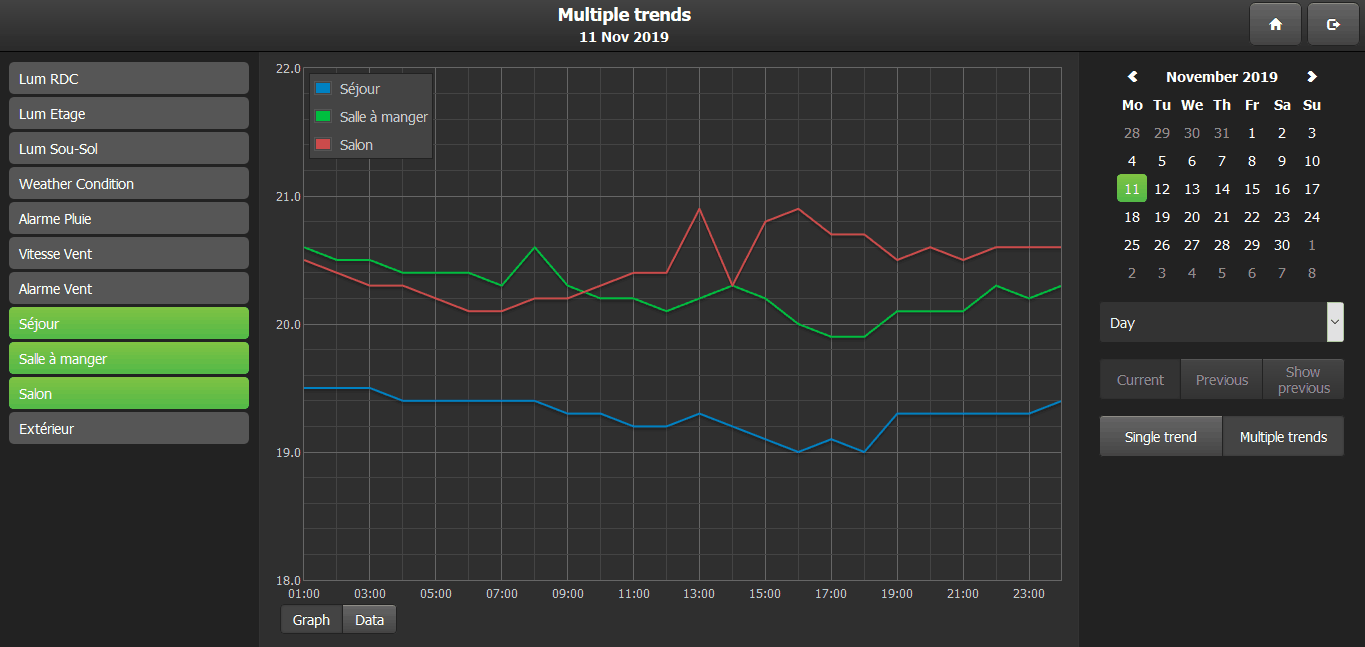The height and width of the screenshot is (647, 1365).
Task: Select November 15 in calendar
Action: (1252, 189)
